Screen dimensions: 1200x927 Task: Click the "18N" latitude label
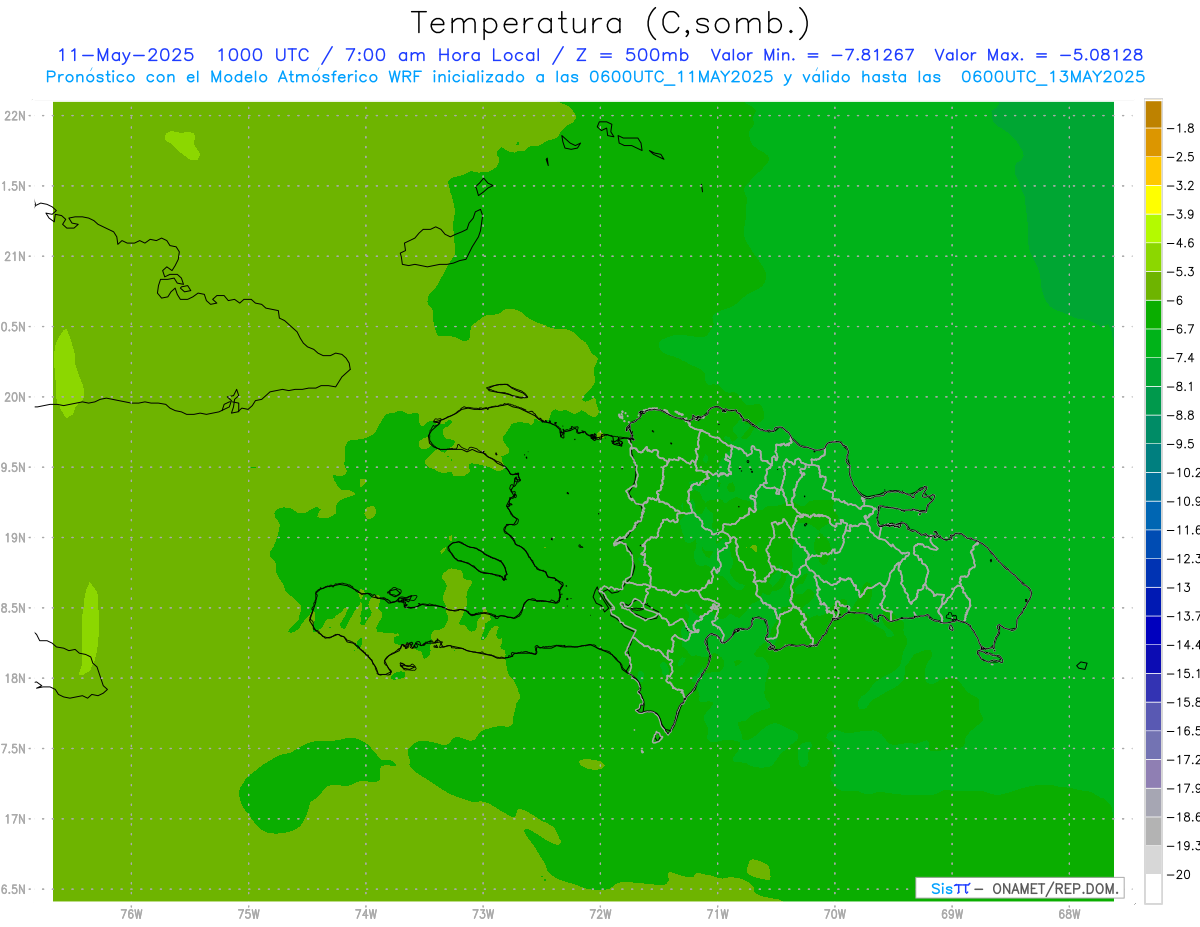[x=17, y=678]
